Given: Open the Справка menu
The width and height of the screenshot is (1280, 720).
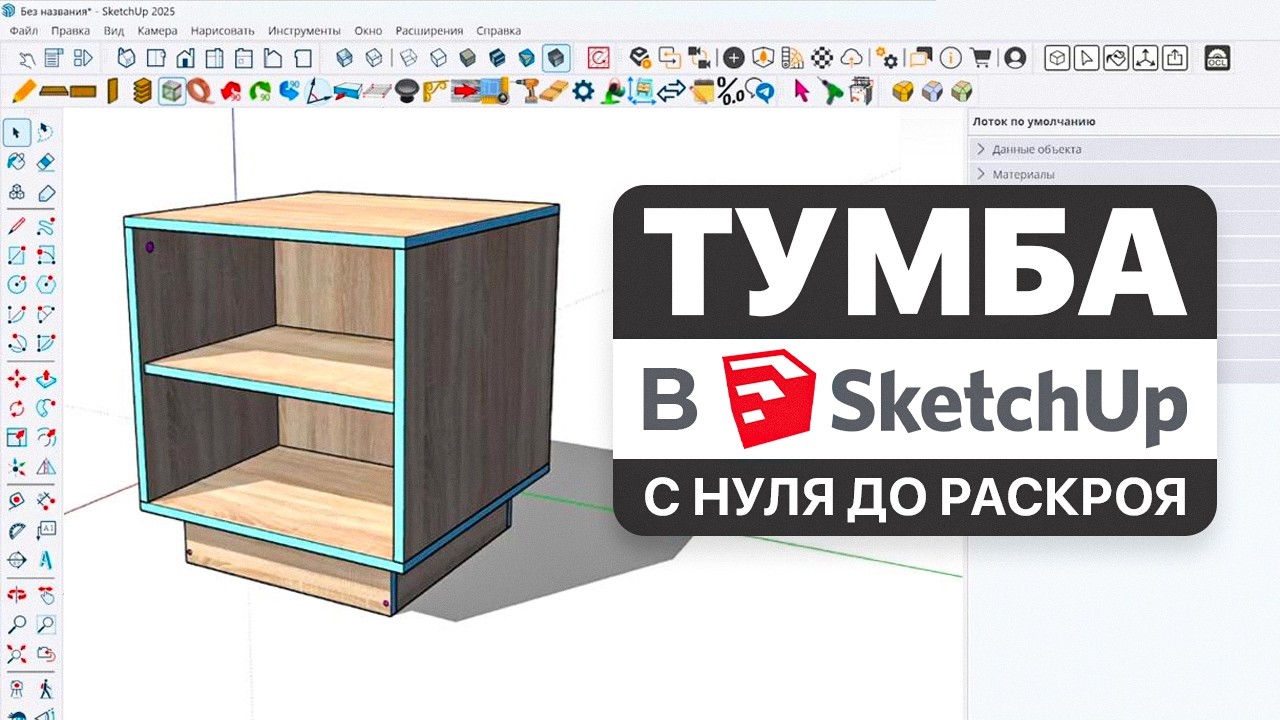Looking at the screenshot, I should [x=498, y=31].
